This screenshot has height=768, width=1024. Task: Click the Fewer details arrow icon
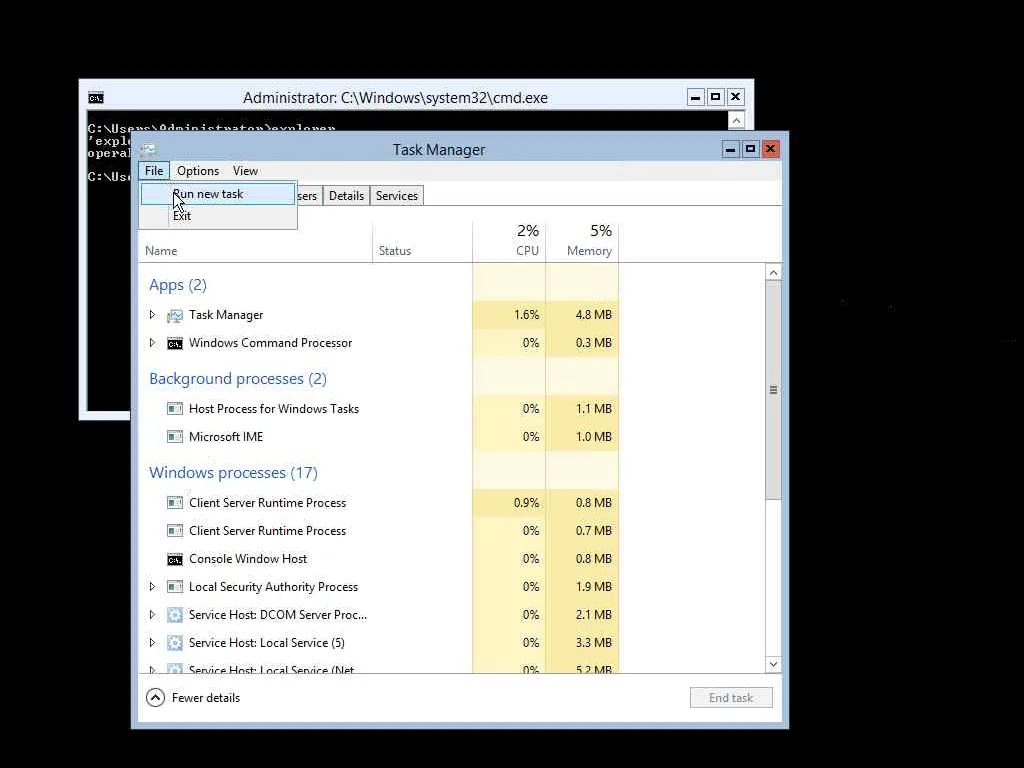point(155,697)
